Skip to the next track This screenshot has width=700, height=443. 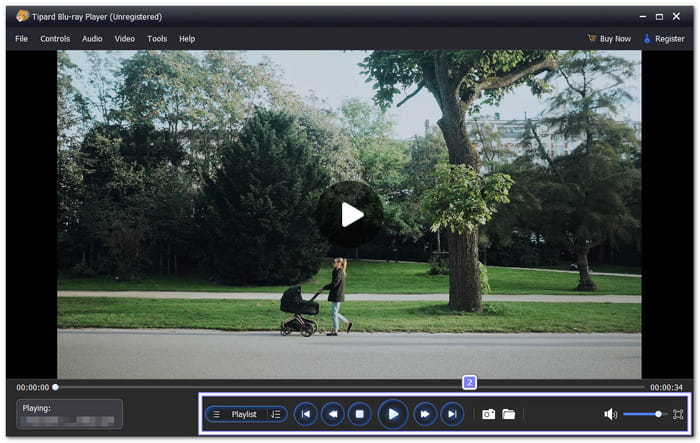coord(452,414)
